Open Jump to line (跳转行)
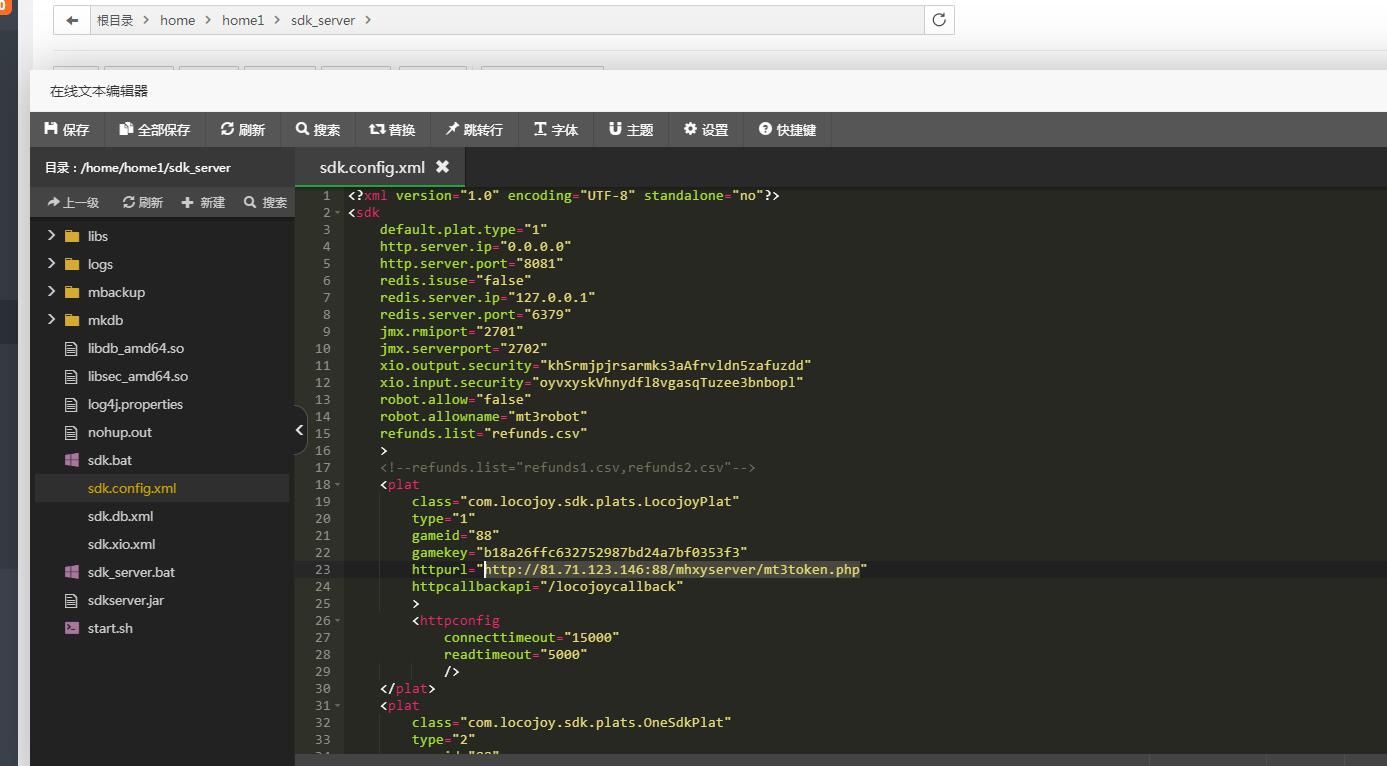This screenshot has height=766, width=1387. click(x=474, y=130)
